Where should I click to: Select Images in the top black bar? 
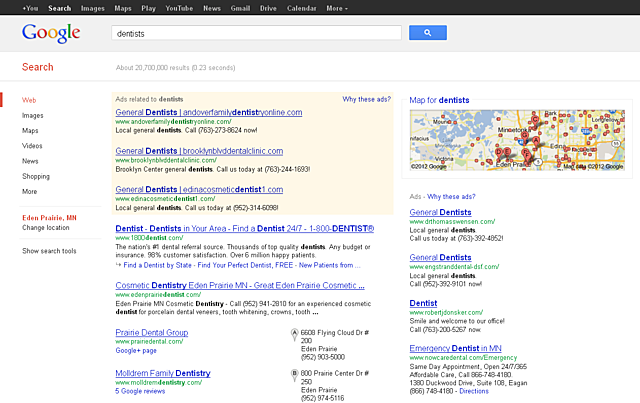[93, 8]
